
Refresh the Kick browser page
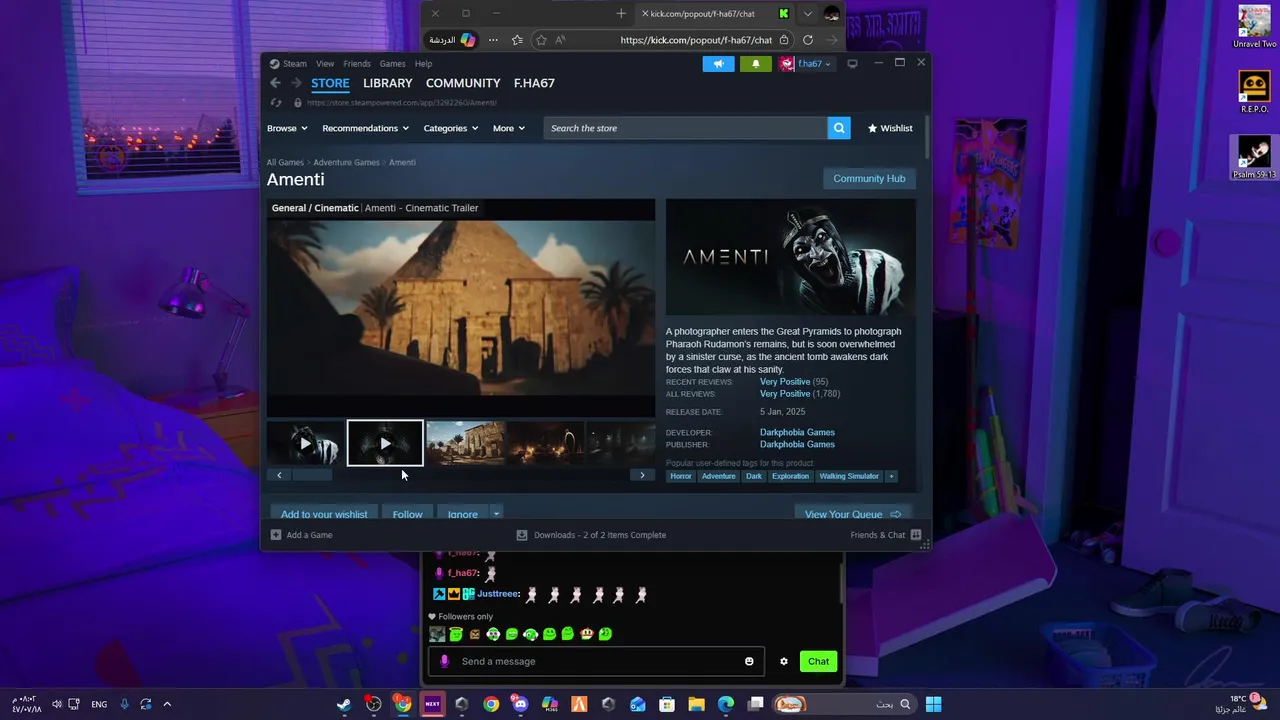(808, 40)
